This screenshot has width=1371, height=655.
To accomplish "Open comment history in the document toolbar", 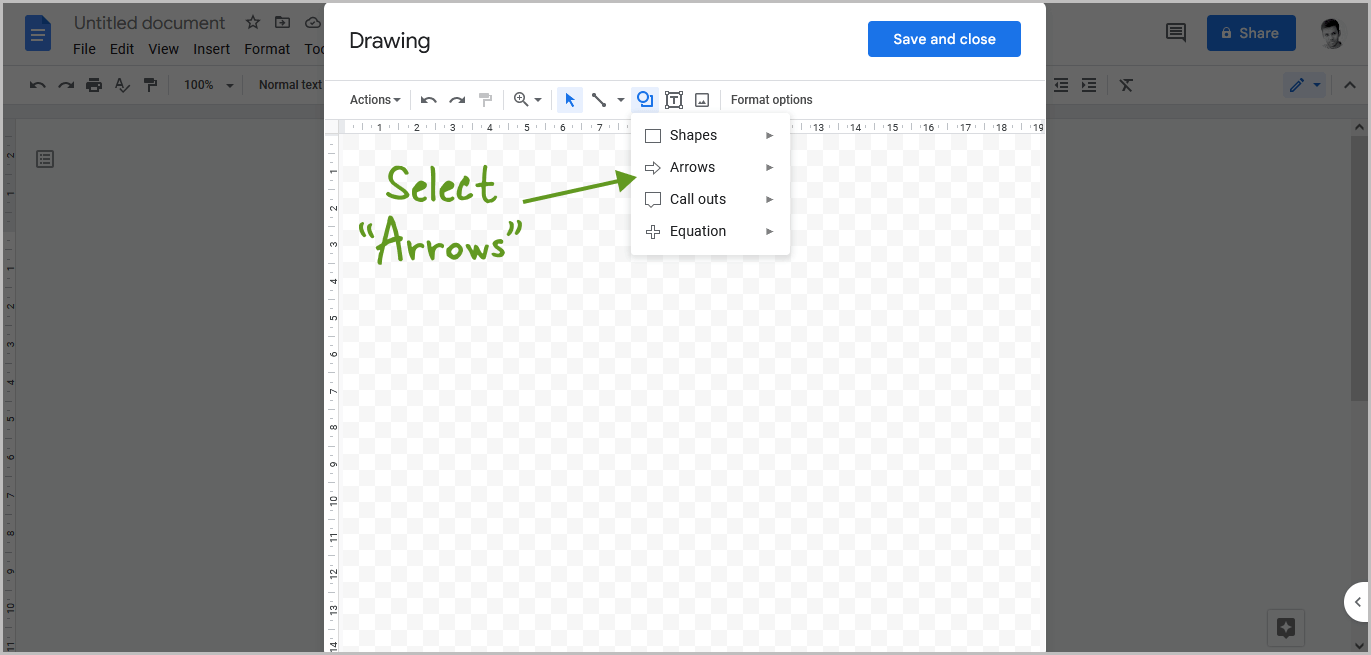I will click(1175, 32).
